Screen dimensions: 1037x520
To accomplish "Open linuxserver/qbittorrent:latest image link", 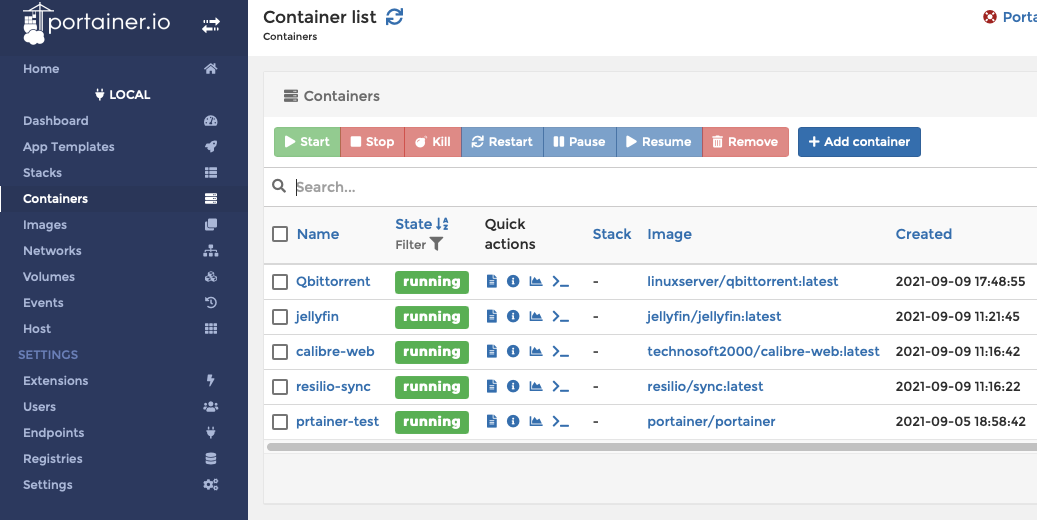I will point(743,281).
